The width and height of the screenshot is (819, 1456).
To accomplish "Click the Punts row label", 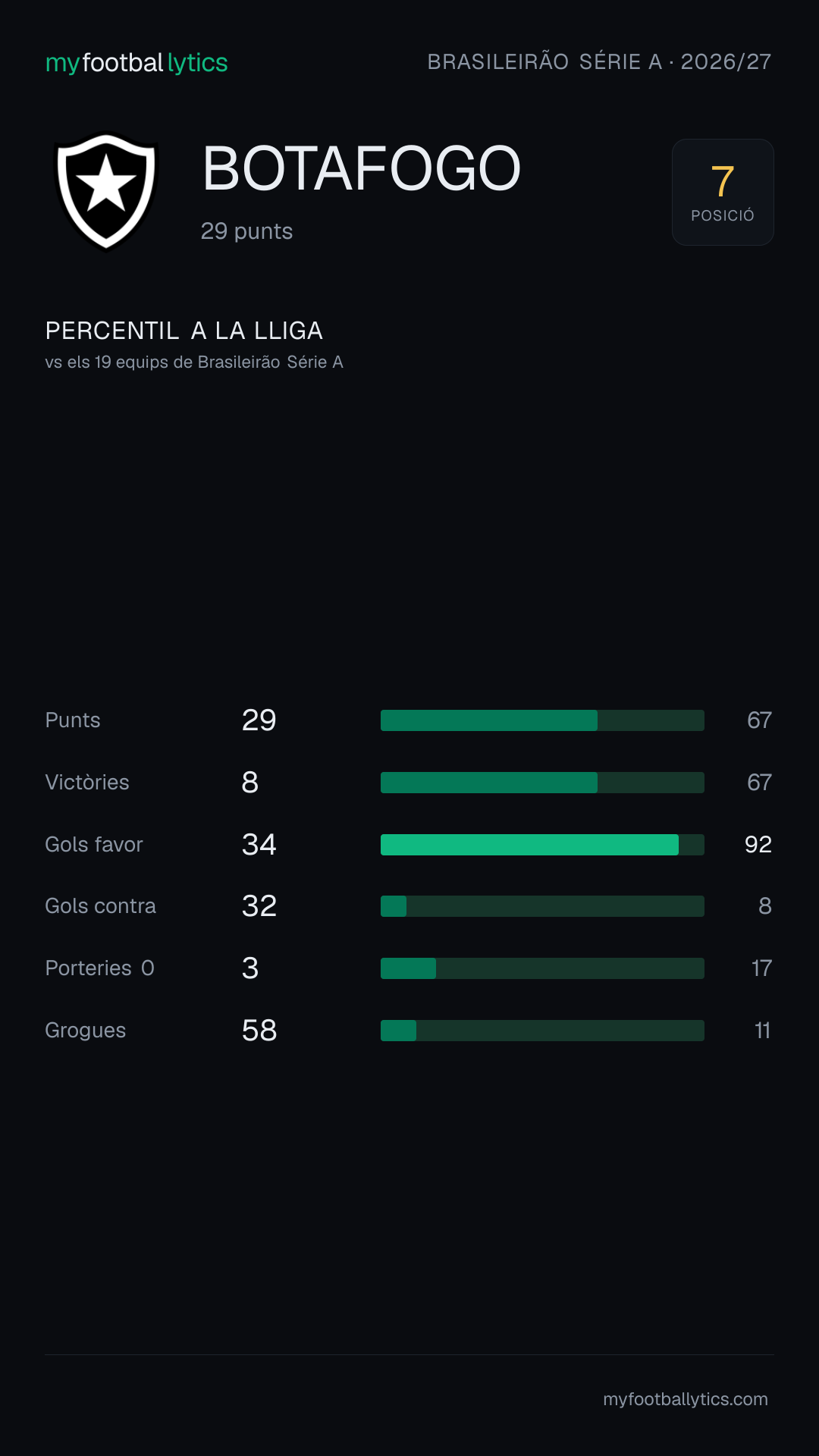I will (73, 720).
